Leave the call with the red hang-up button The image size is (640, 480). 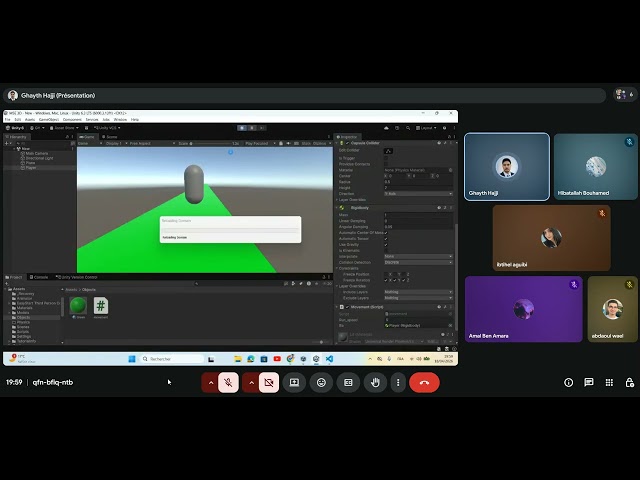click(424, 382)
